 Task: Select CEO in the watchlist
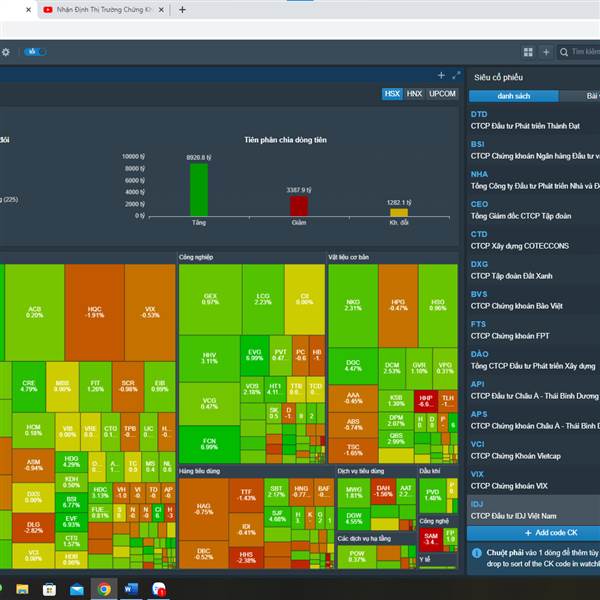coord(535,210)
